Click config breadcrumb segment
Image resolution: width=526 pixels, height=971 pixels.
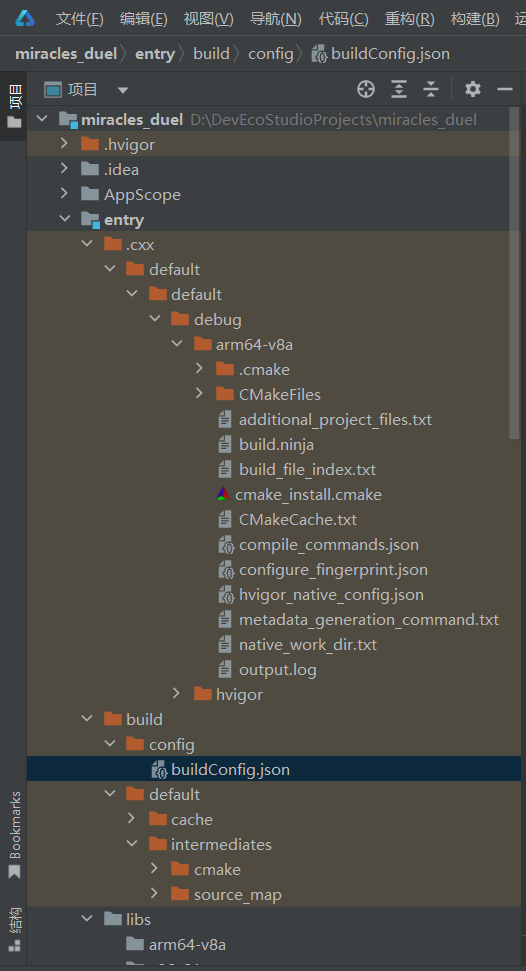[271, 54]
